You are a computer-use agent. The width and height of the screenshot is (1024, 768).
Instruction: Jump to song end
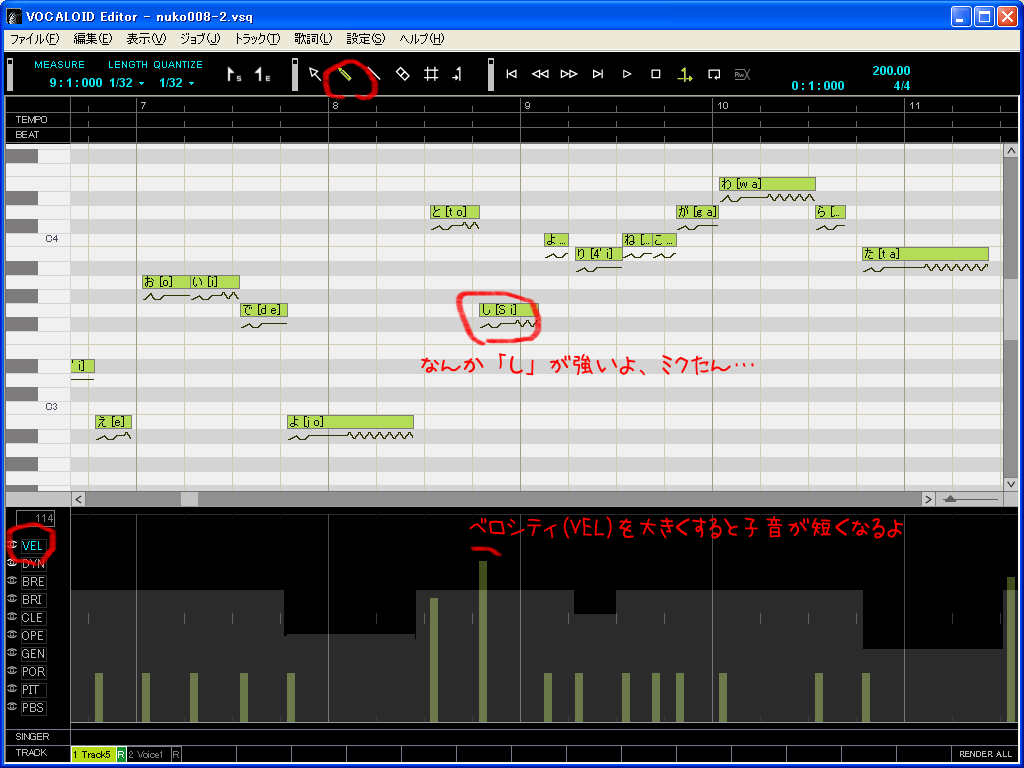pyautogui.click(x=598, y=74)
